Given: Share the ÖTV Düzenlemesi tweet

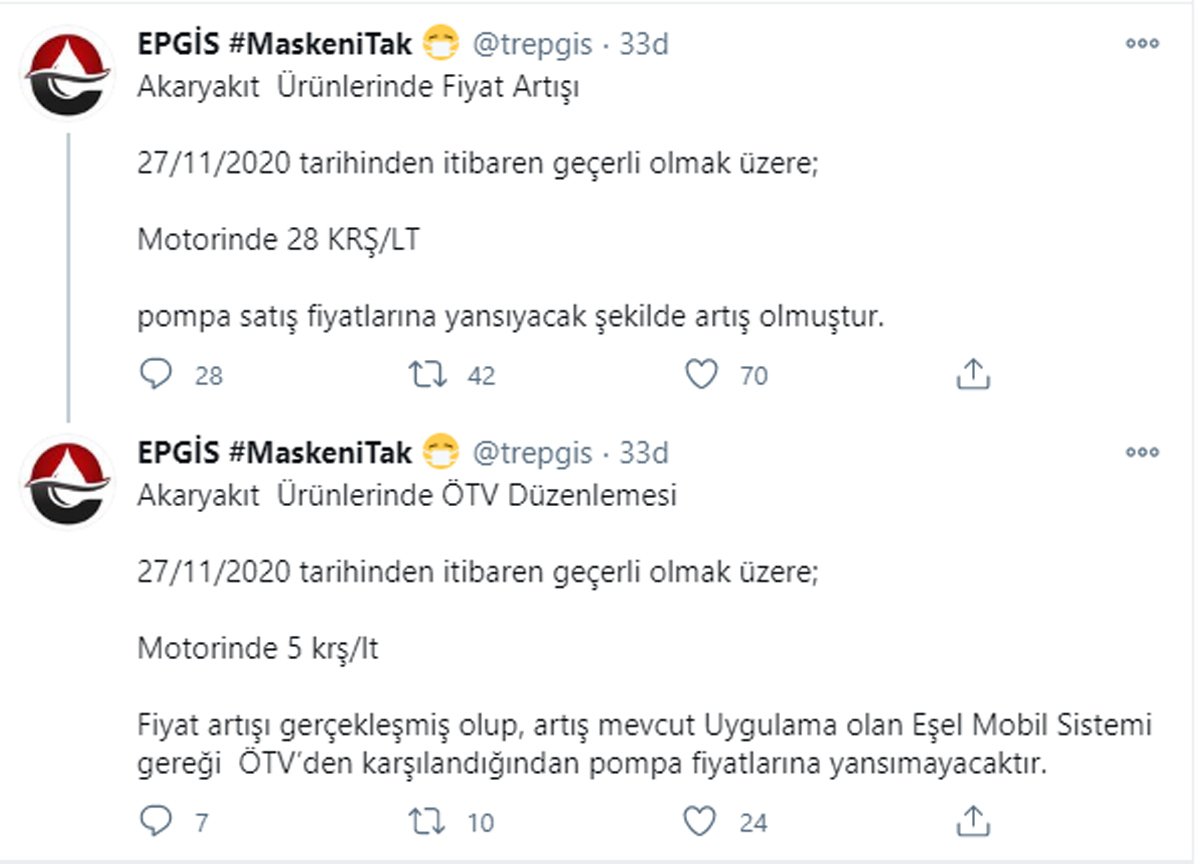Looking at the screenshot, I should (972, 821).
